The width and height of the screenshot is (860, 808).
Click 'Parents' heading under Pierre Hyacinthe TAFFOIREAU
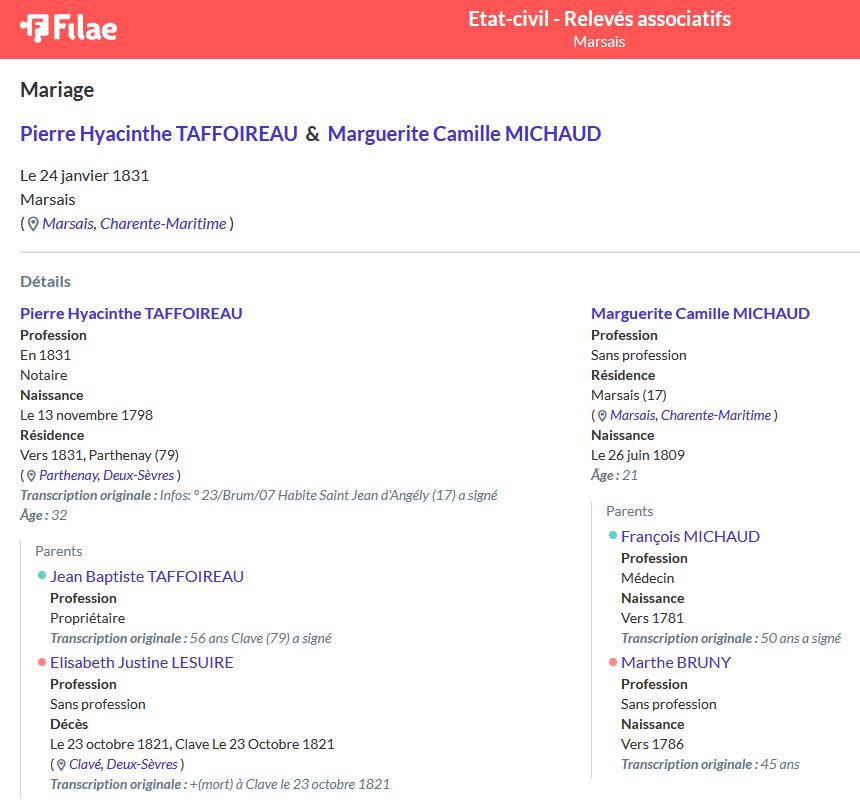pyautogui.click(x=59, y=552)
